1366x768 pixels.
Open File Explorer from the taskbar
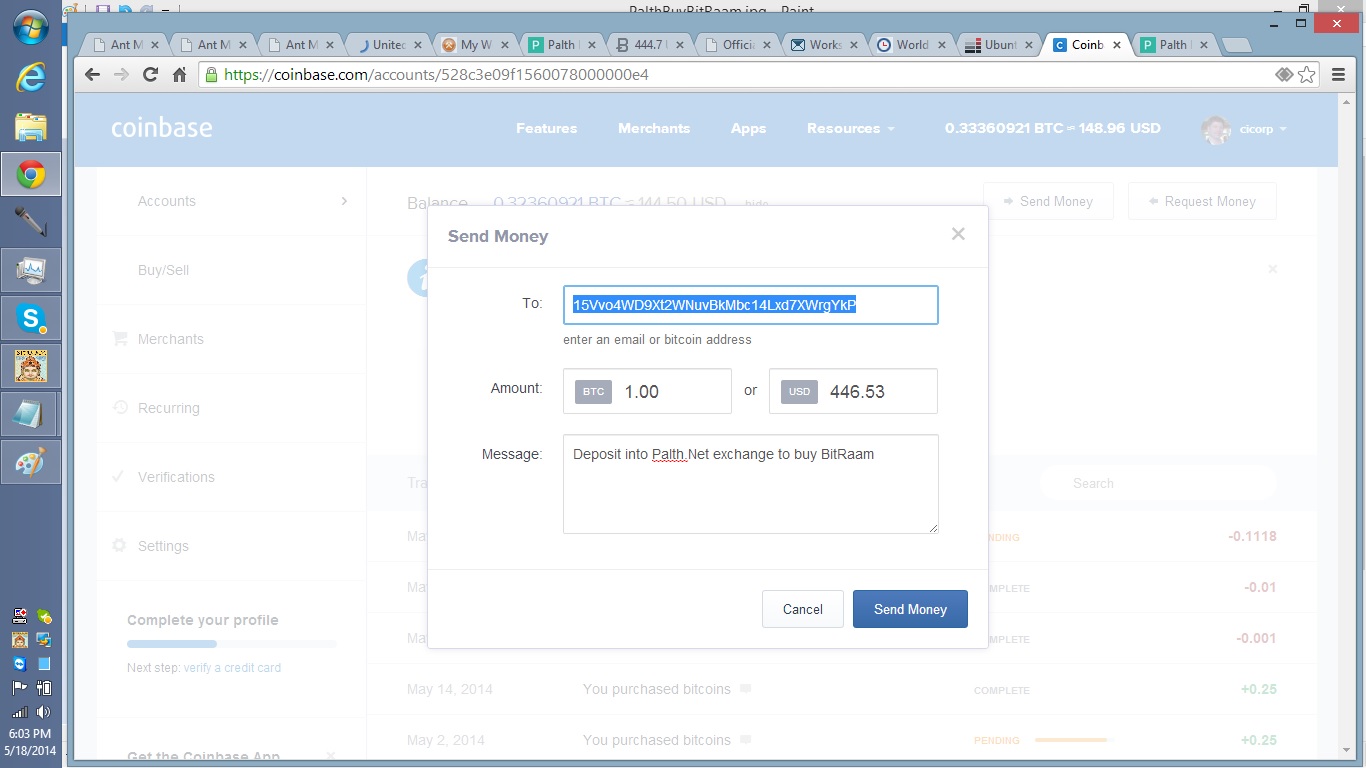[x=31, y=127]
